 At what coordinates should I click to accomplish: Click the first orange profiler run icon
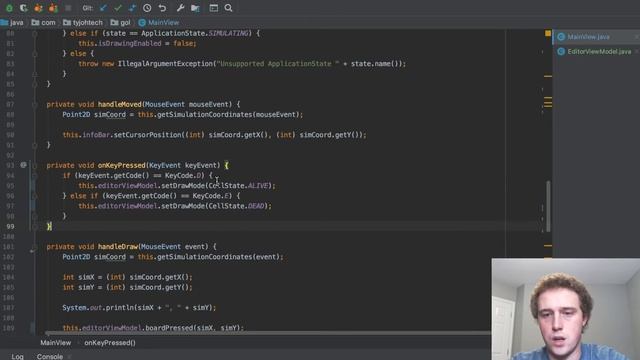(x=38, y=8)
